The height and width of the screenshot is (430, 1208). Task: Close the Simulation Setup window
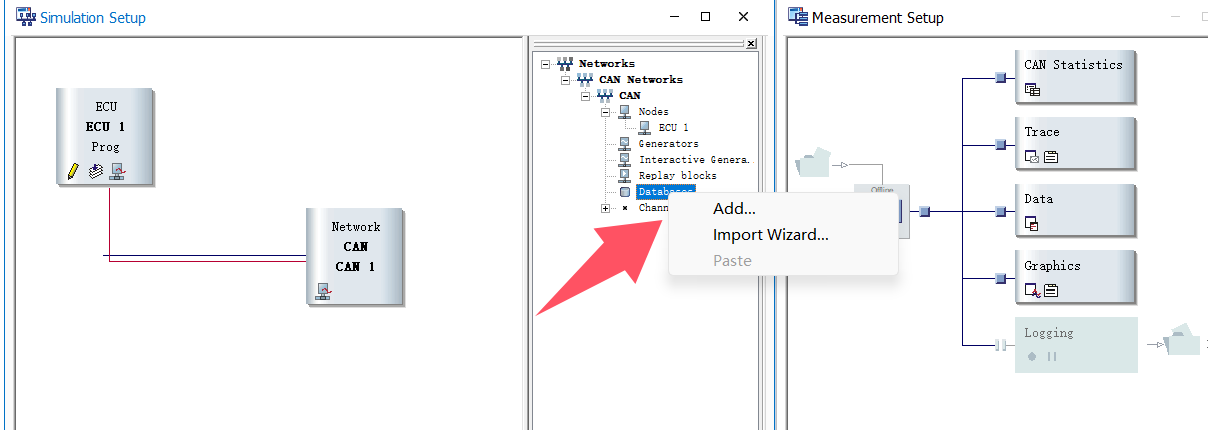click(743, 17)
